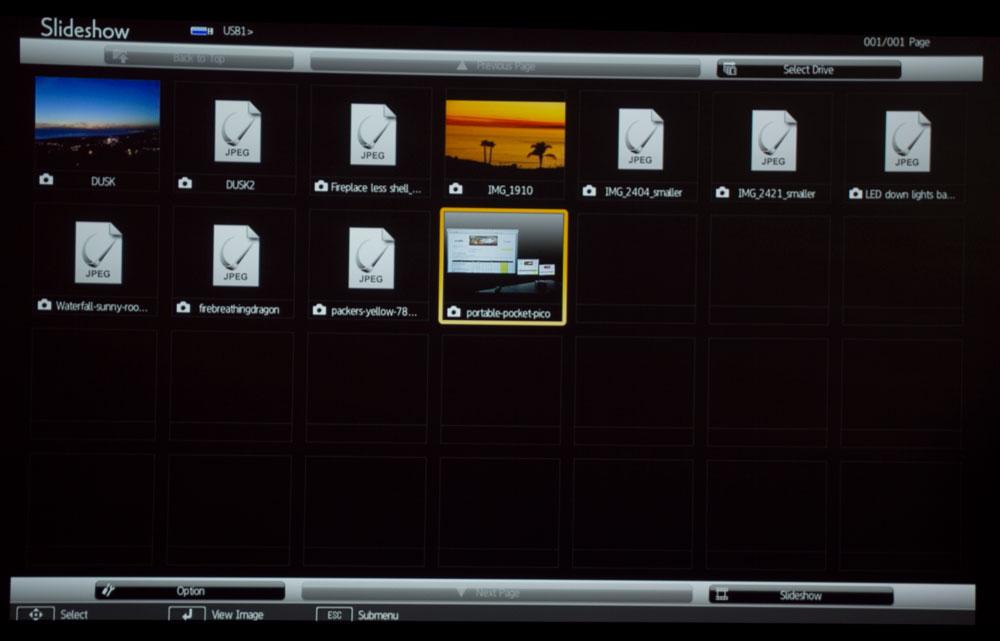Screen dimensions: 1000x641
Task: Click the 'USB1>' path text
Action: tap(238, 31)
